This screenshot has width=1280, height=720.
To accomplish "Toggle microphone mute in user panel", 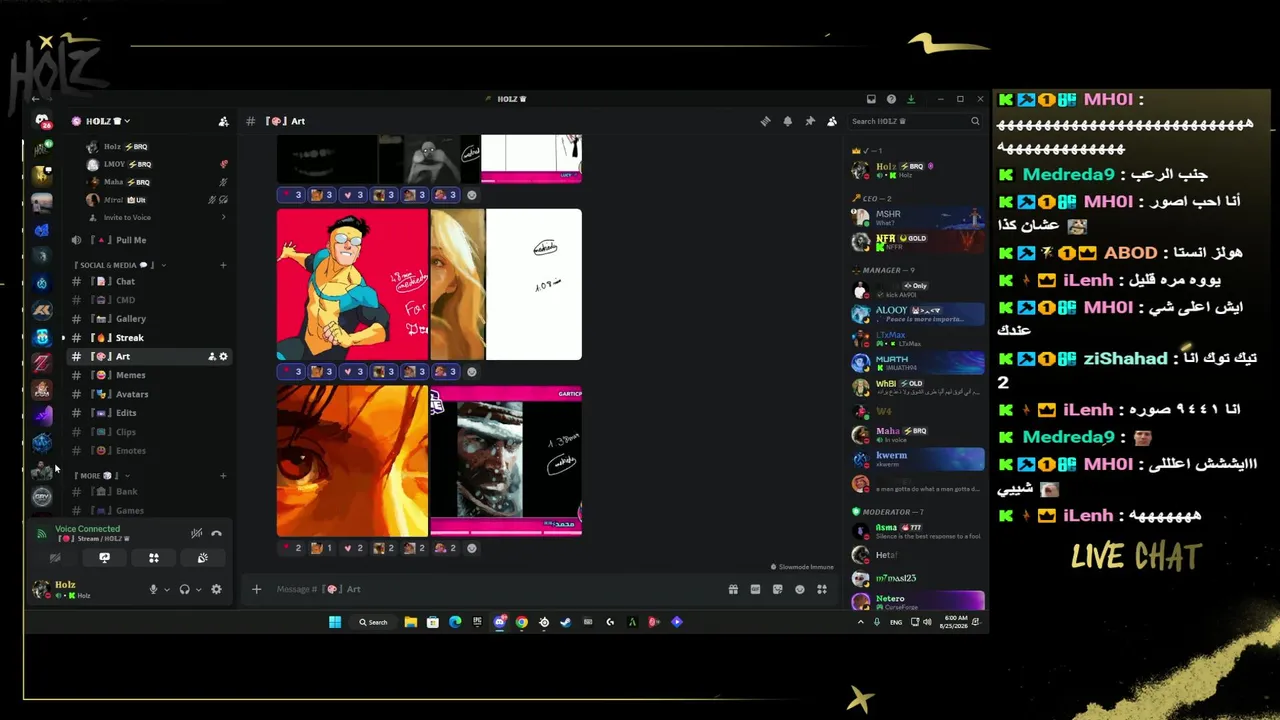I will pyautogui.click(x=153, y=590).
